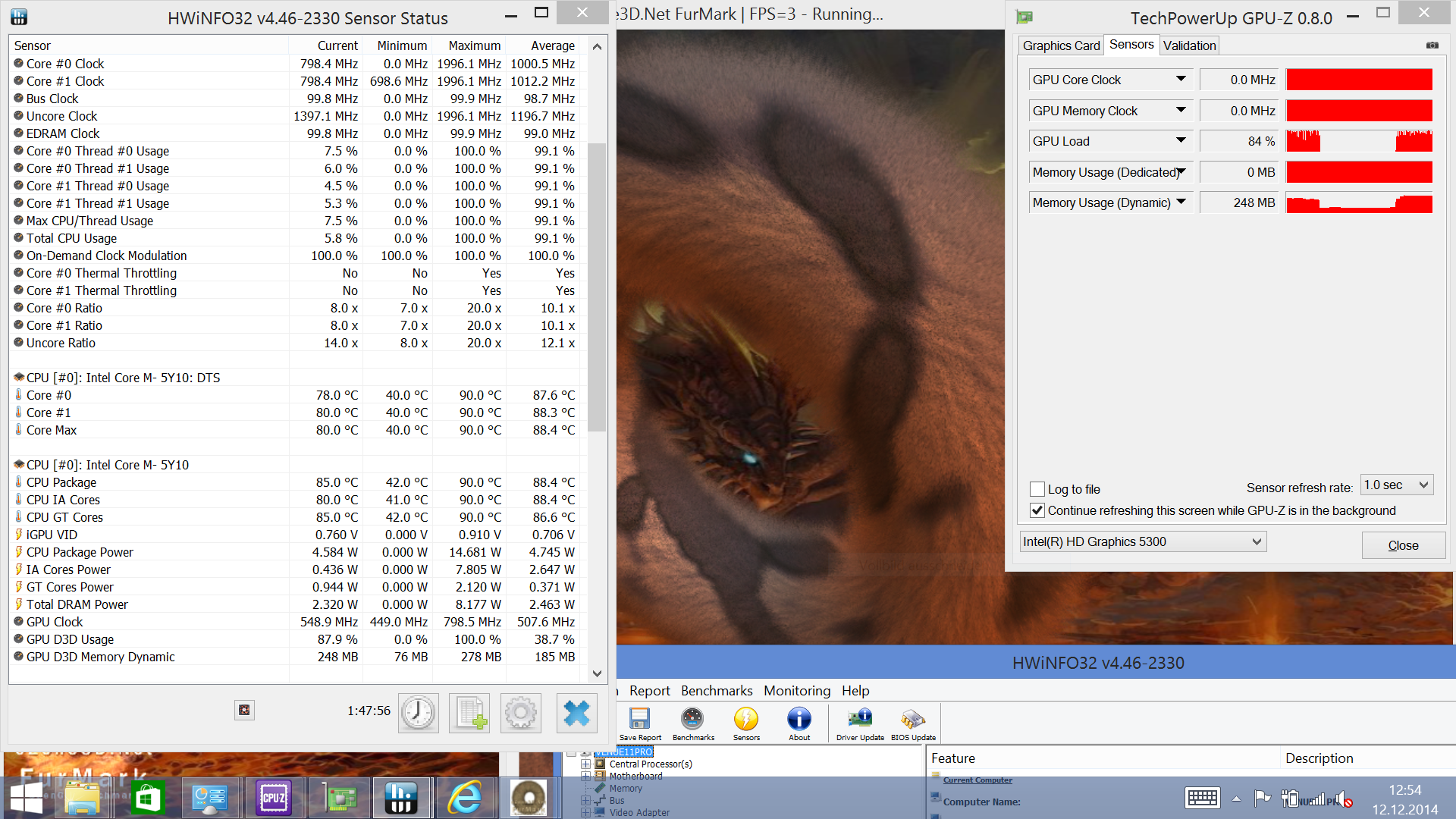Open sensor settings via the gear icon

[520, 713]
